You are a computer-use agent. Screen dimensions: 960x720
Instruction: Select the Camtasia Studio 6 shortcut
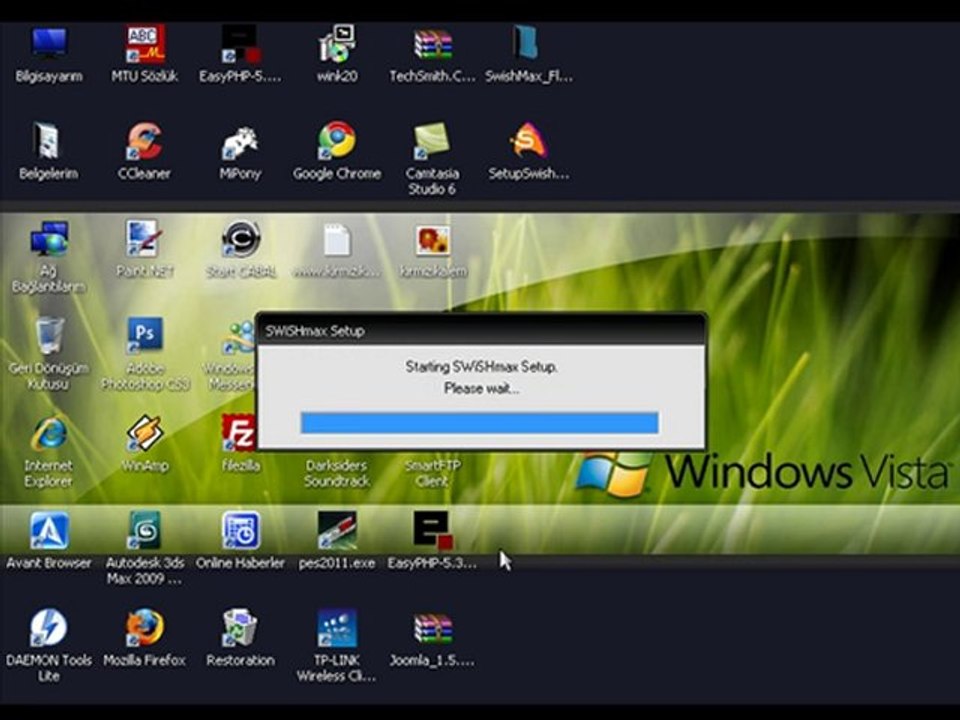432,141
